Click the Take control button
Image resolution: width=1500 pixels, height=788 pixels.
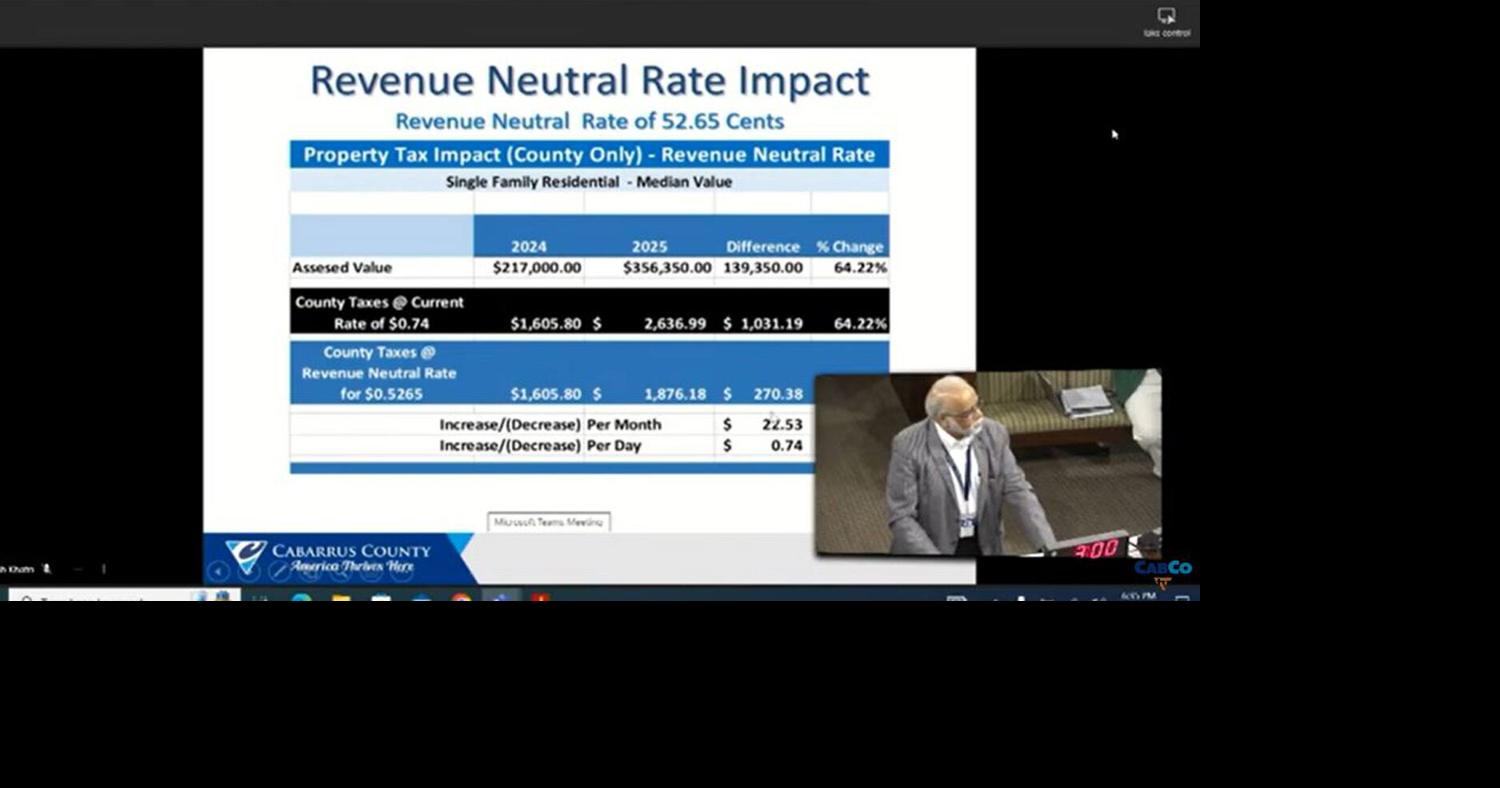(1166, 22)
